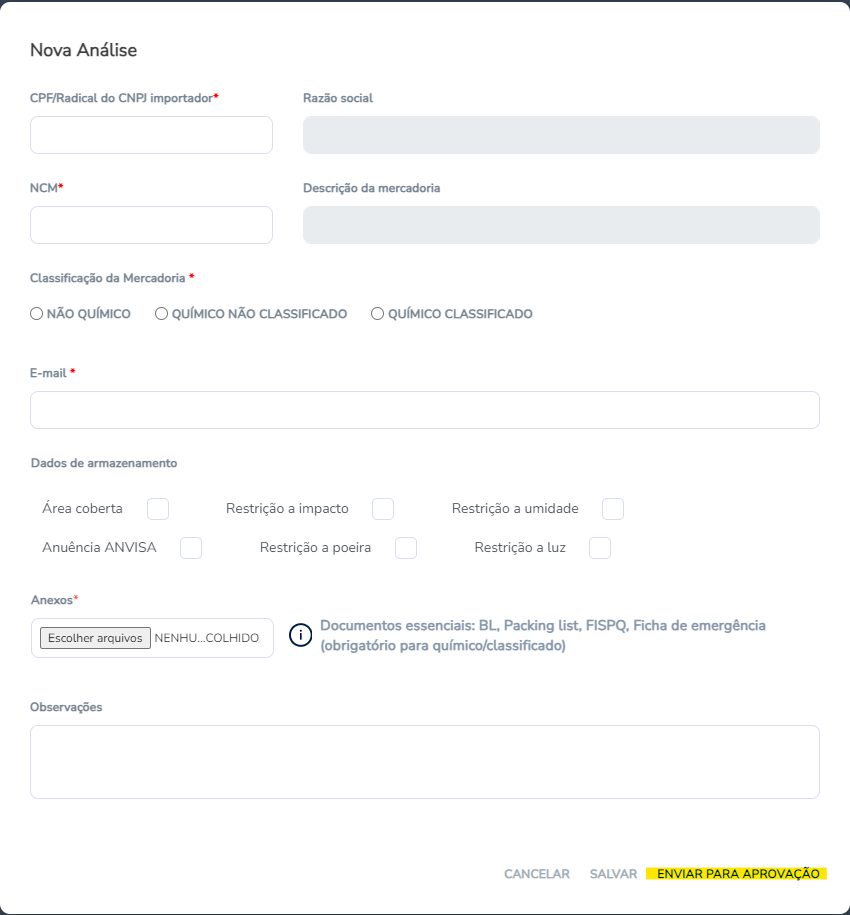Viewport: 850px width, 915px height.
Task: Focus the E-mail input field
Action: tap(425, 410)
